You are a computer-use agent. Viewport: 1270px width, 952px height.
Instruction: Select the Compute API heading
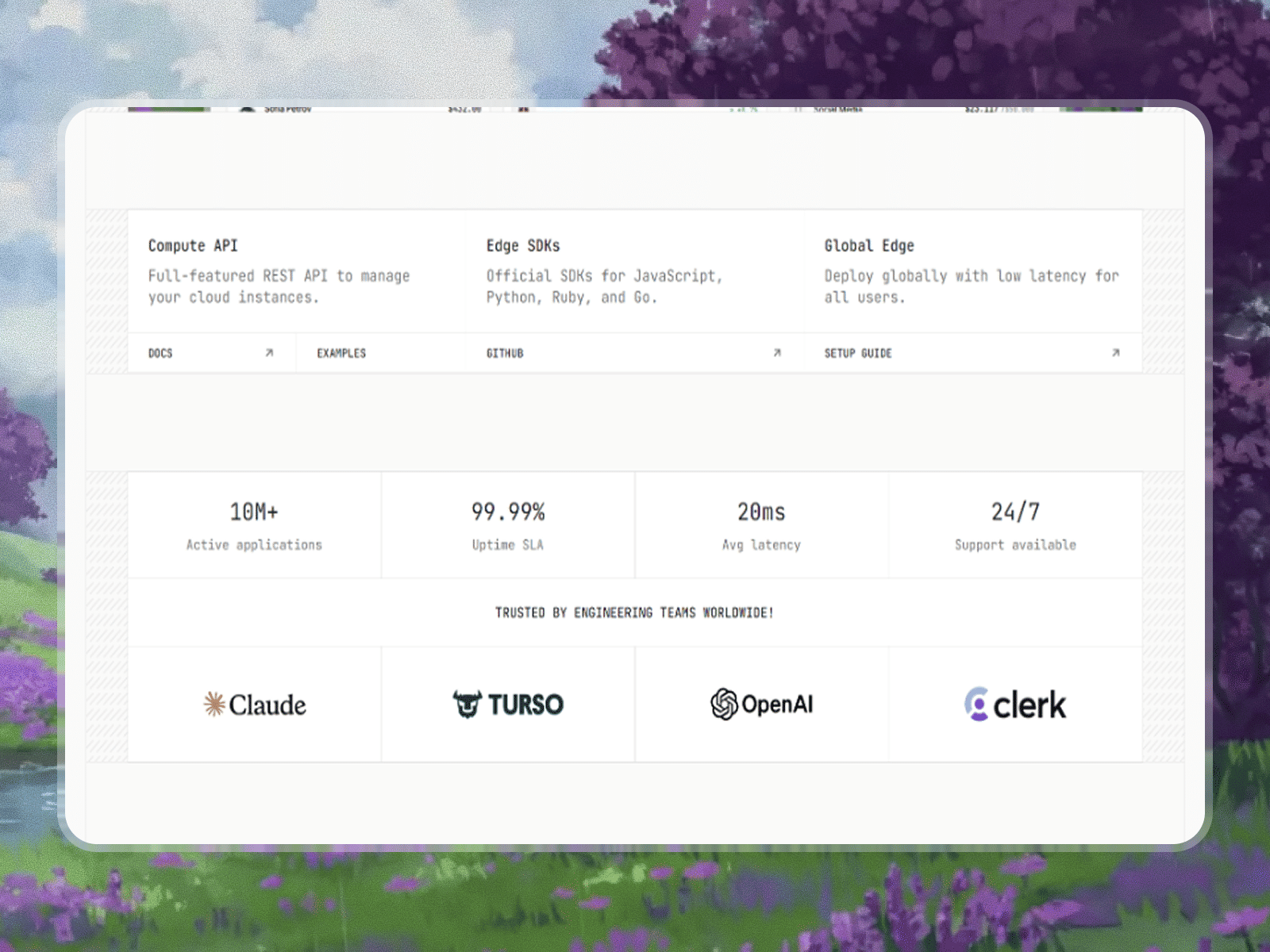click(x=193, y=246)
